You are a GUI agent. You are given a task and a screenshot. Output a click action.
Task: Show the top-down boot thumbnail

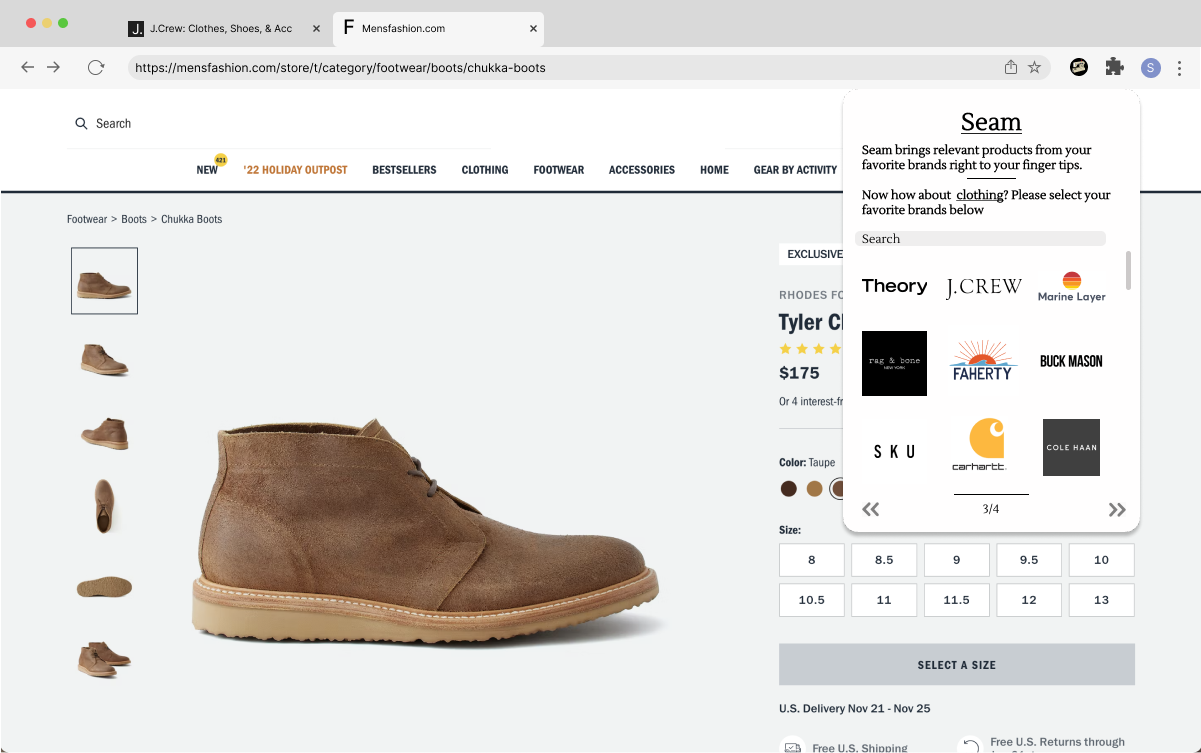point(105,505)
